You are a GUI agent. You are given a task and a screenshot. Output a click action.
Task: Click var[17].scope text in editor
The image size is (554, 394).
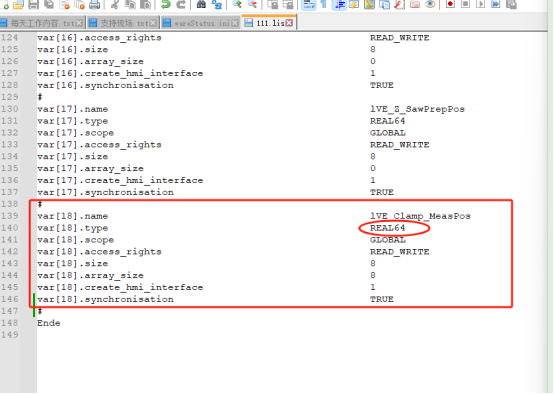tap(76, 133)
